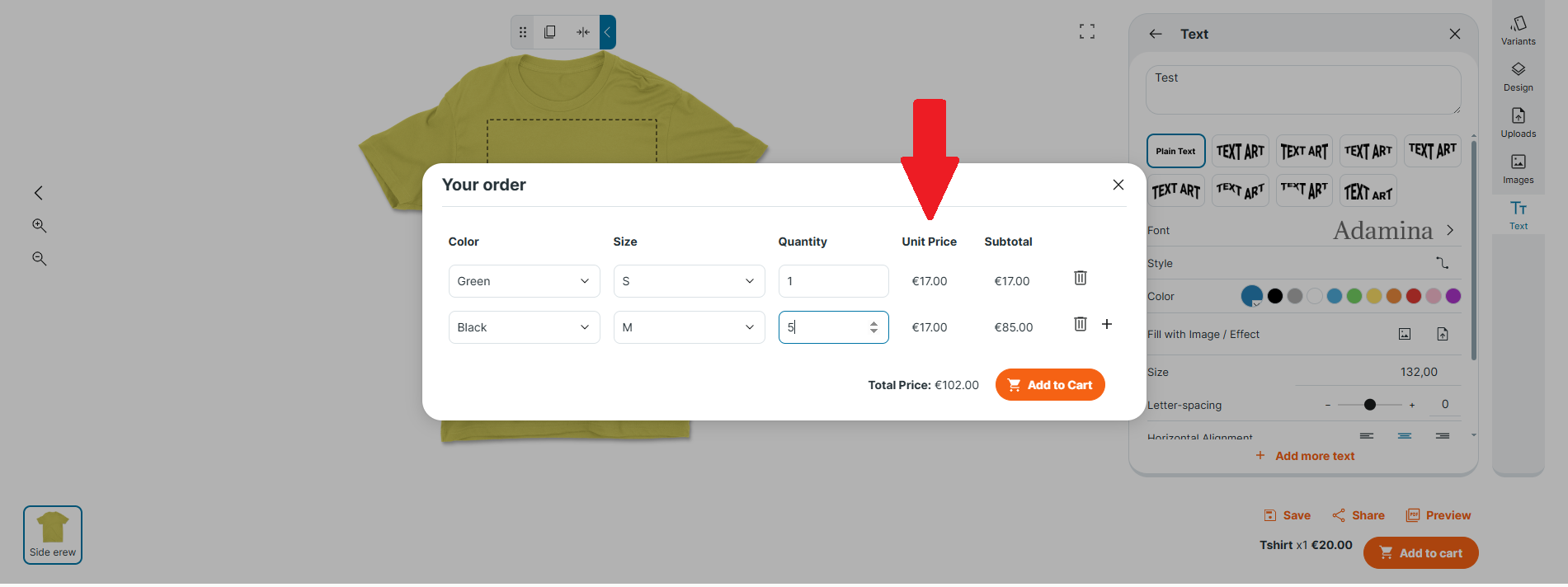Image resolution: width=1568 pixels, height=587 pixels.
Task: Open the Uploads sidebar tab
Action: (1519, 123)
